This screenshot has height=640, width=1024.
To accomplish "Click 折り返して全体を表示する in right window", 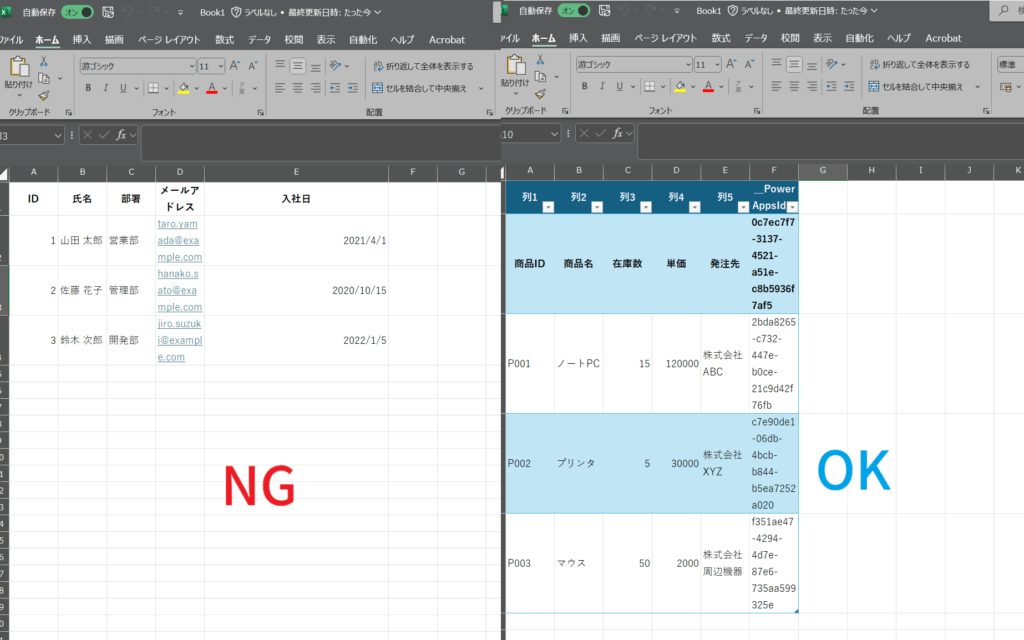I will pyautogui.click(x=919, y=66).
